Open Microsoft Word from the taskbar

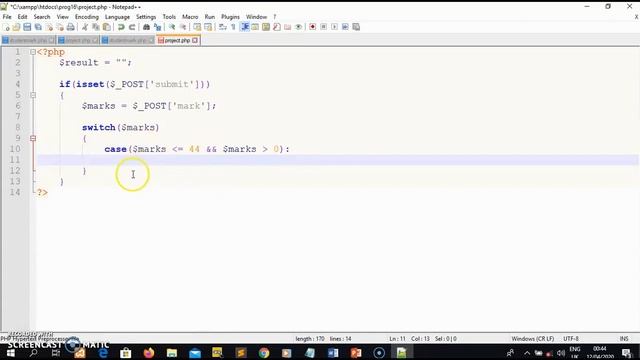333,353
